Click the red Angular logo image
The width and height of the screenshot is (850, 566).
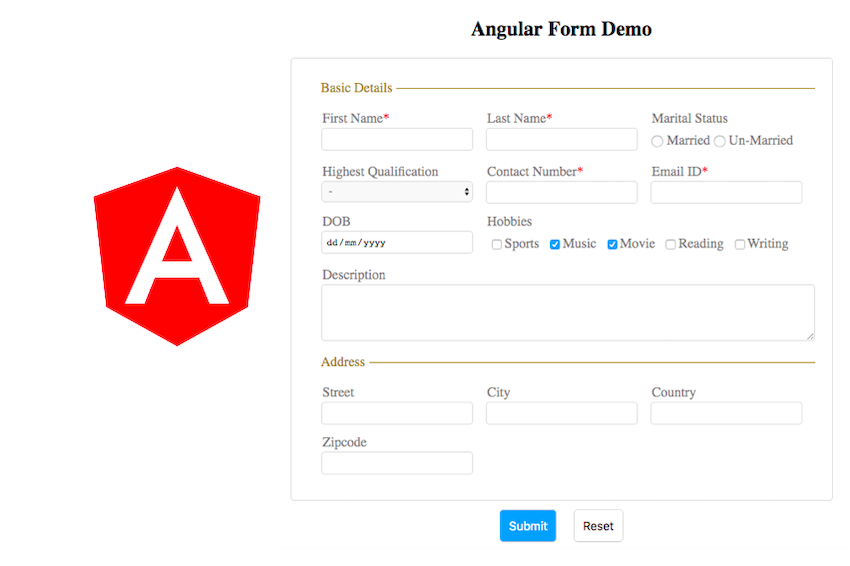177,256
